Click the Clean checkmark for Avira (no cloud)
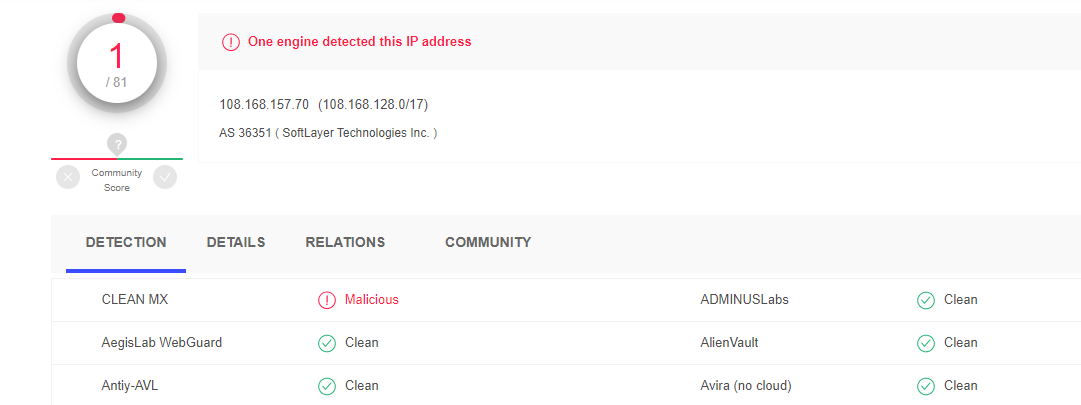 (x=926, y=386)
